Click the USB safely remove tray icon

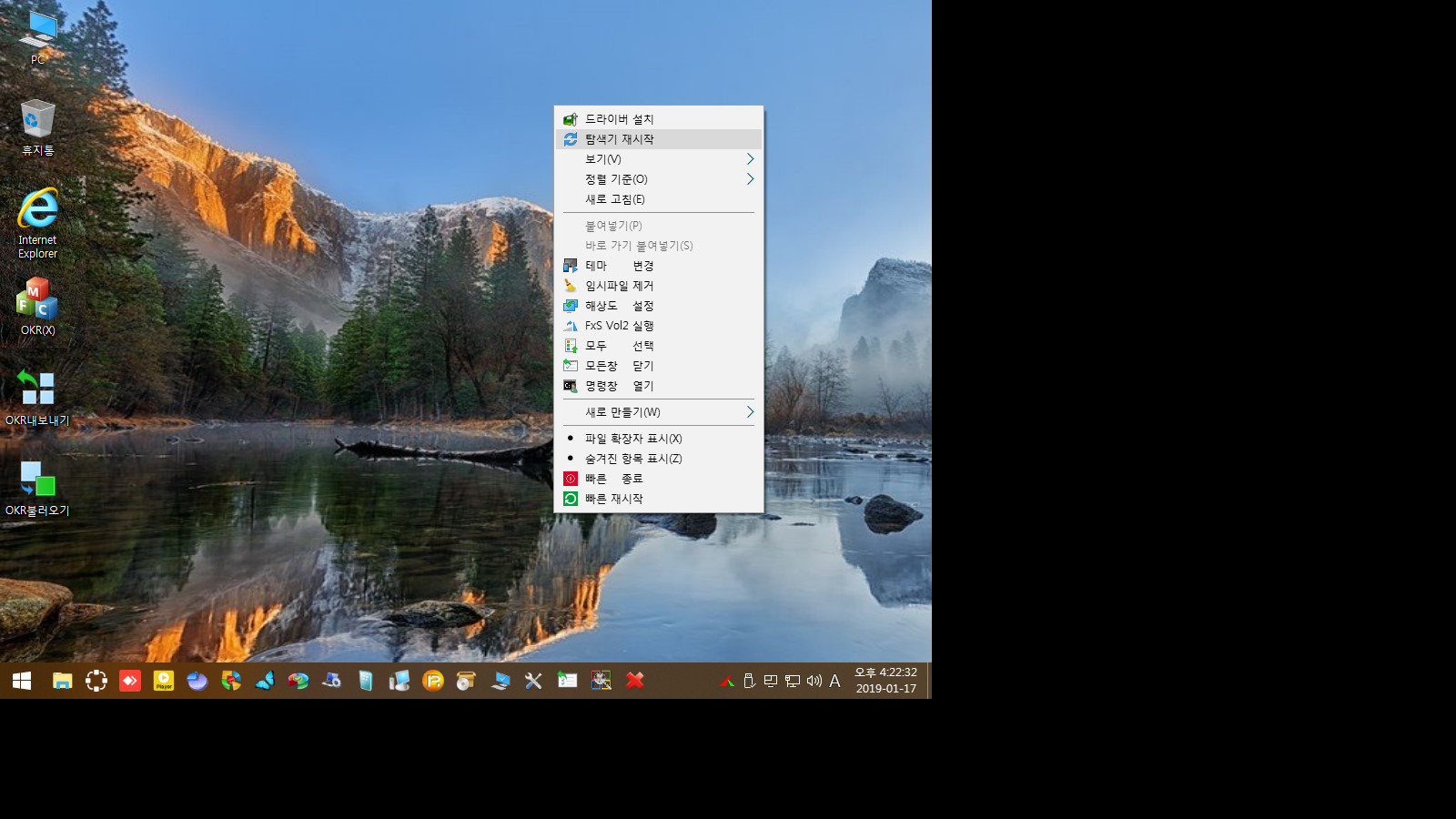click(749, 681)
